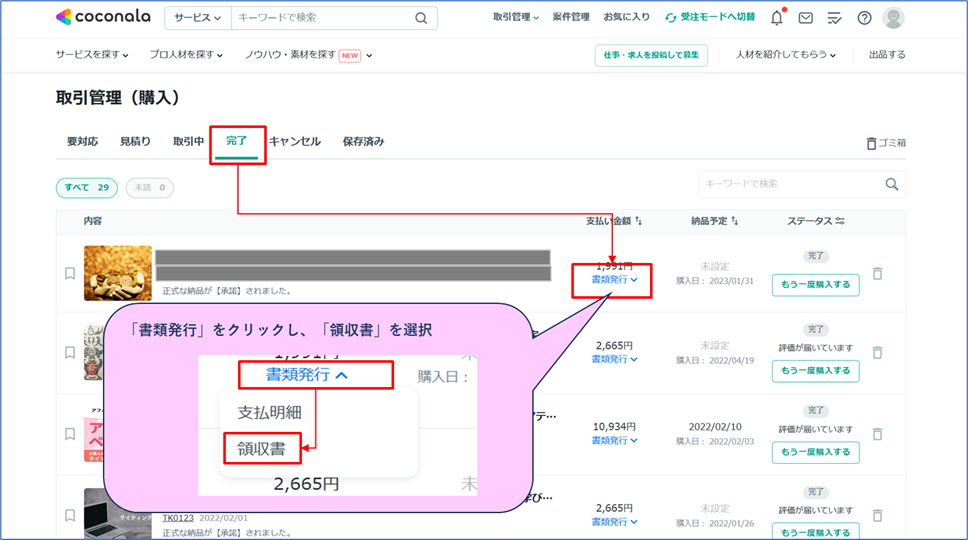Click もう一度購入する on first order
The image size is (968, 540).
click(815, 285)
